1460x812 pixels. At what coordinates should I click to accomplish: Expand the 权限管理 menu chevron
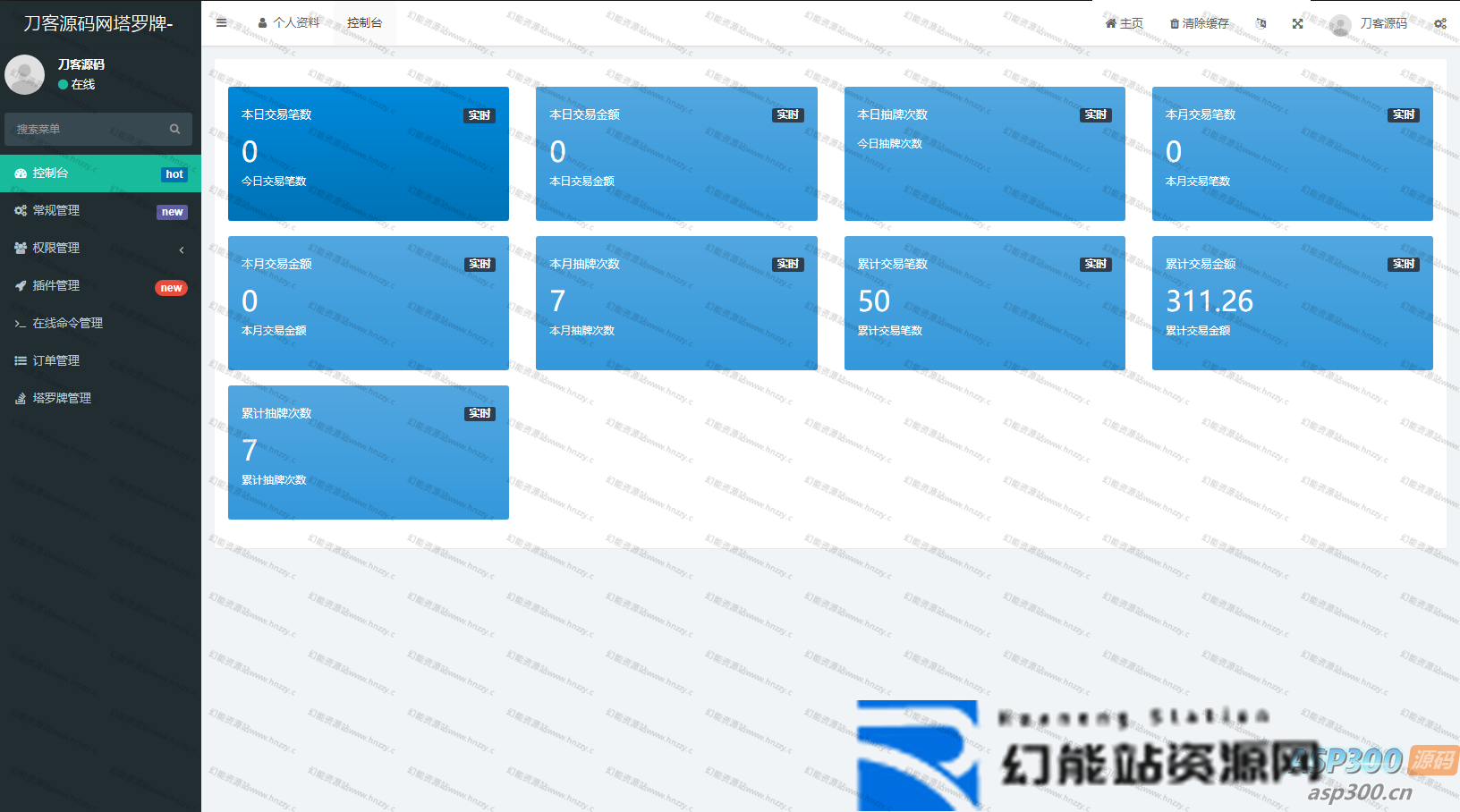click(182, 249)
